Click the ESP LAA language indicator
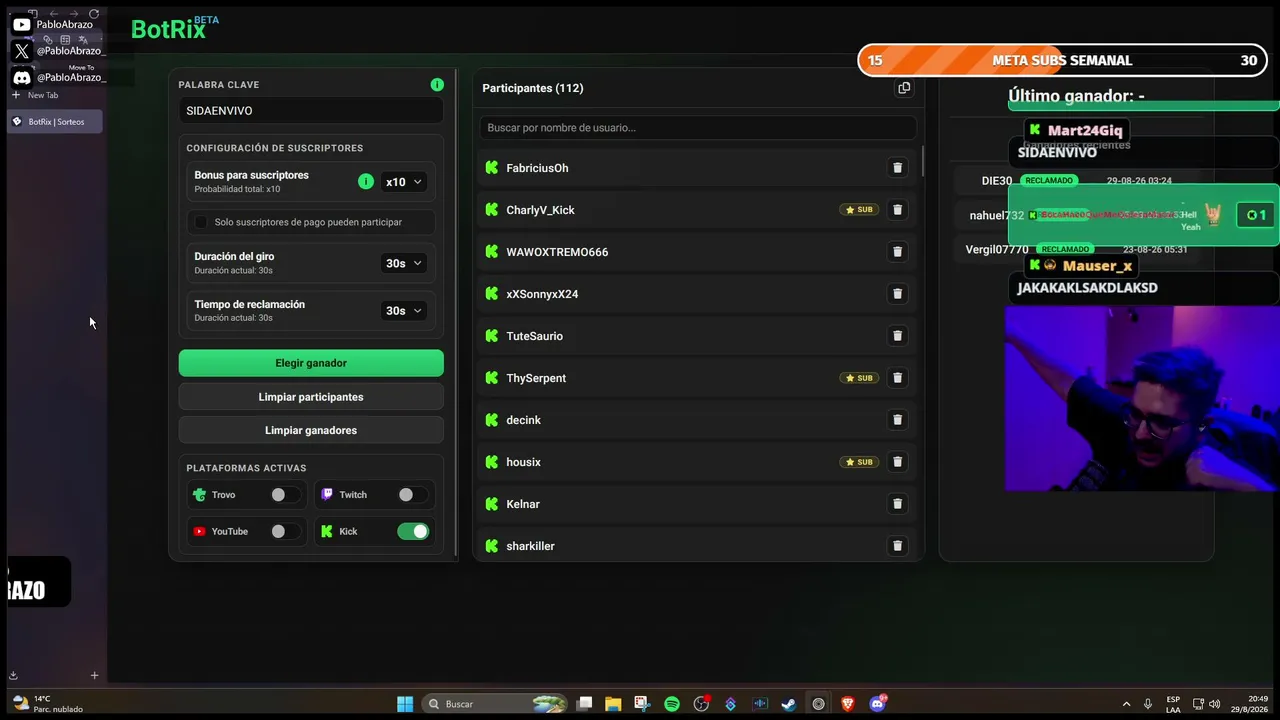The image size is (1280, 720). pos(1173,704)
